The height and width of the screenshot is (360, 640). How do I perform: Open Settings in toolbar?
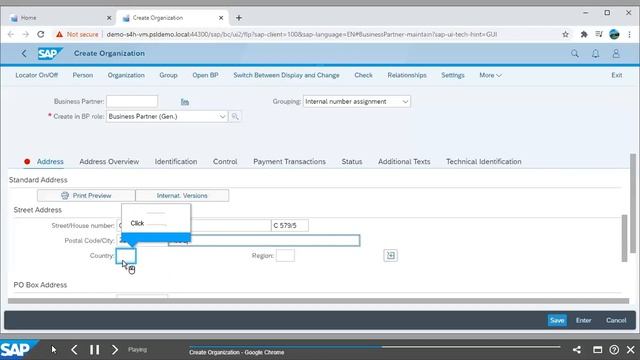click(x=453, y=76)
